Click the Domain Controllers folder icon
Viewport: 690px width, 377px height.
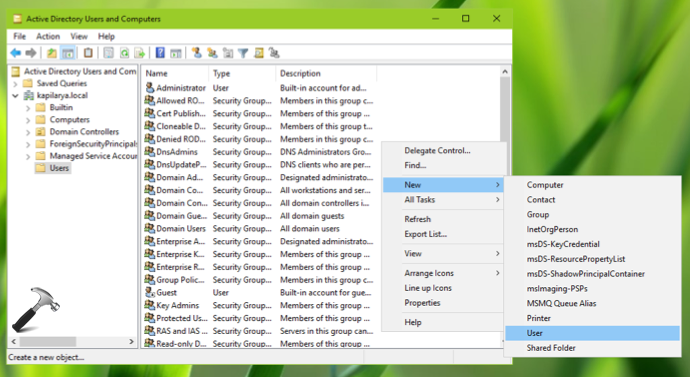(40, 132)
